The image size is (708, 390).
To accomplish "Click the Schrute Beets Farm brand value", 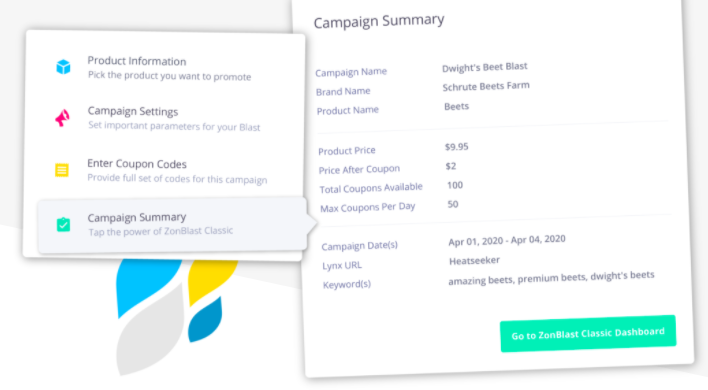I will point(486,86).
